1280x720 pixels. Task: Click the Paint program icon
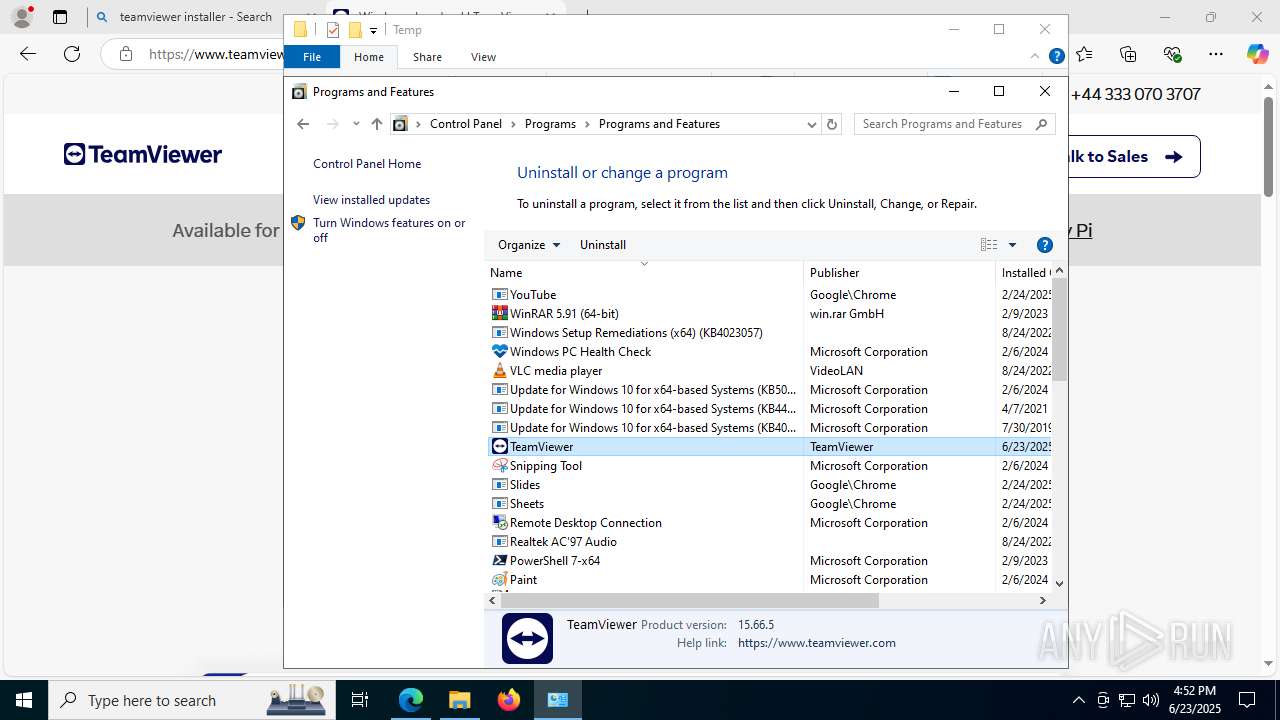499,580
